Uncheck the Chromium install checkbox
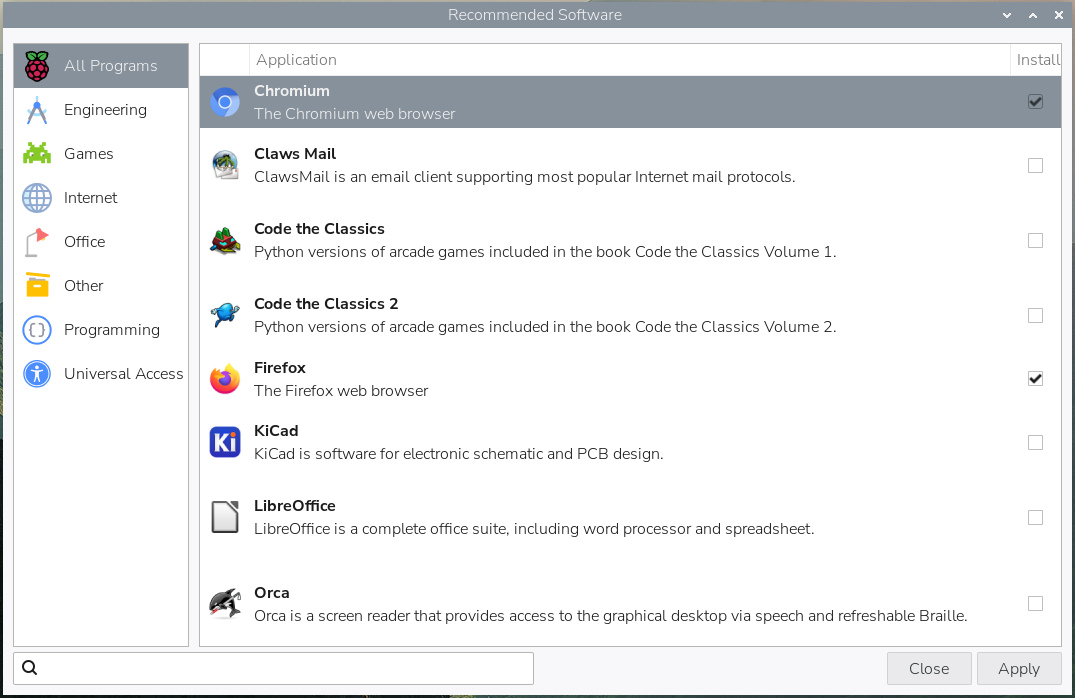The image size is (1075, 698). coord(1035,101)
